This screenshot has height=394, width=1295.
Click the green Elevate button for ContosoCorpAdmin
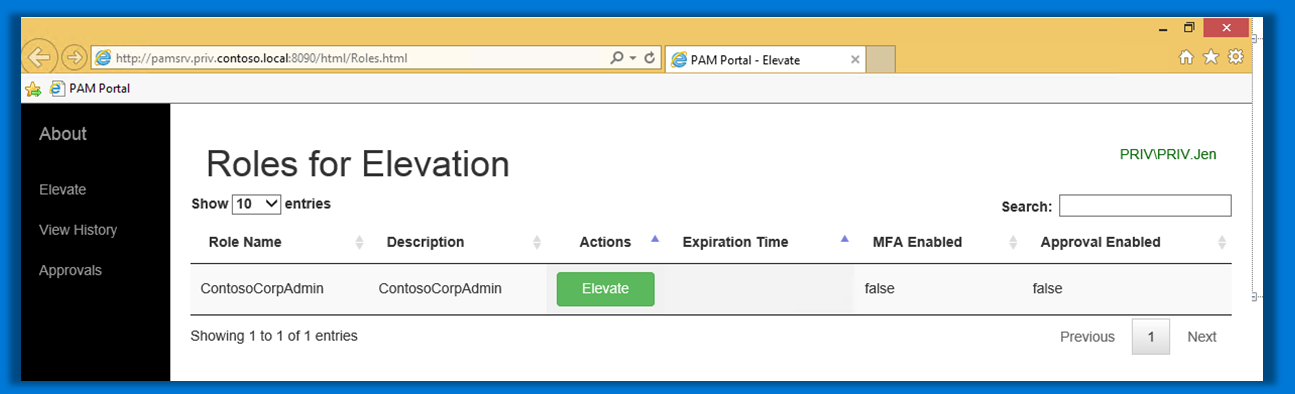coord(605,289)
